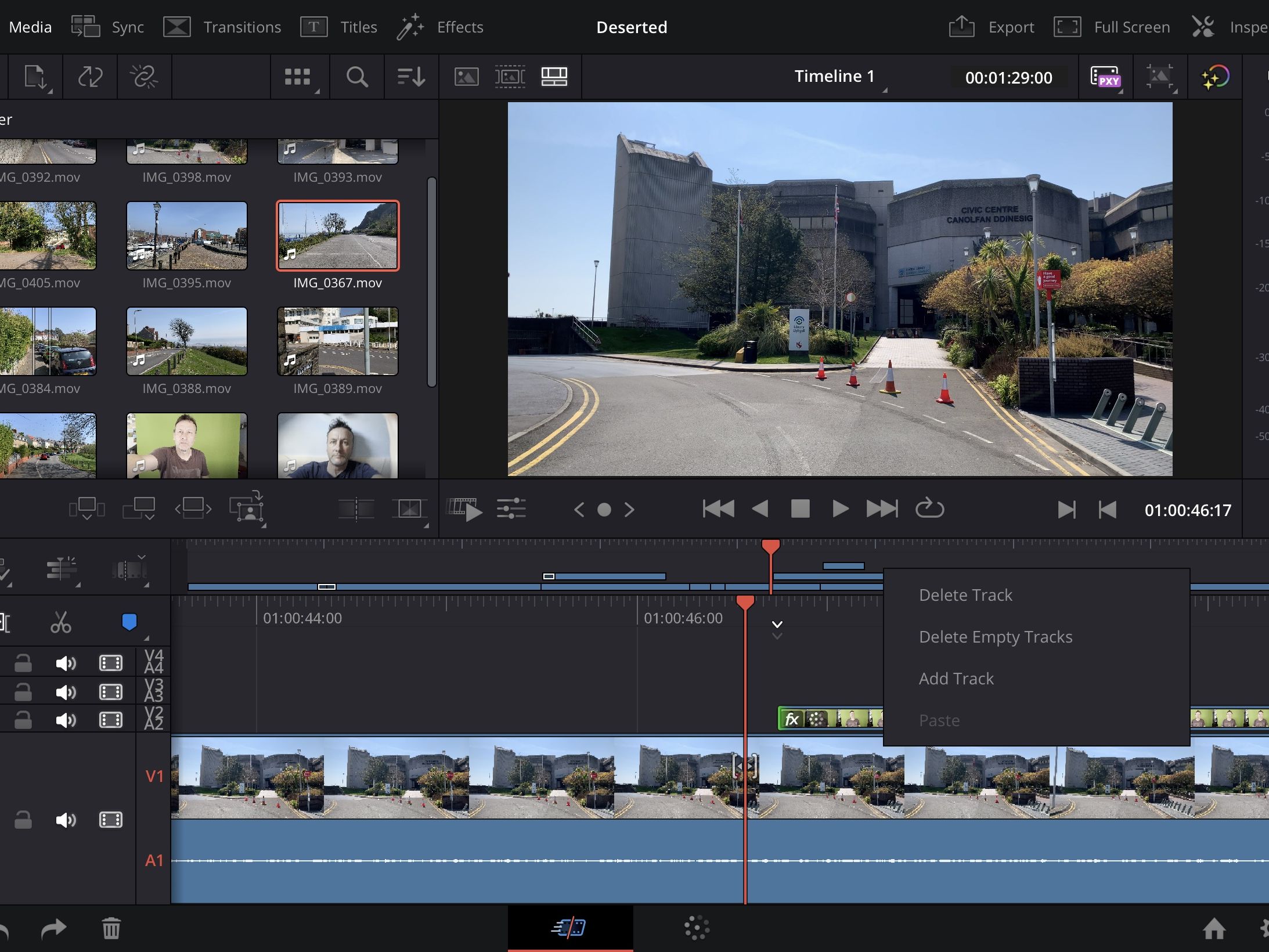Image resolution: width=1269 pixels, height=952 pixels.
Task: Click the import media icon
Action: click(x=36, y=77)
